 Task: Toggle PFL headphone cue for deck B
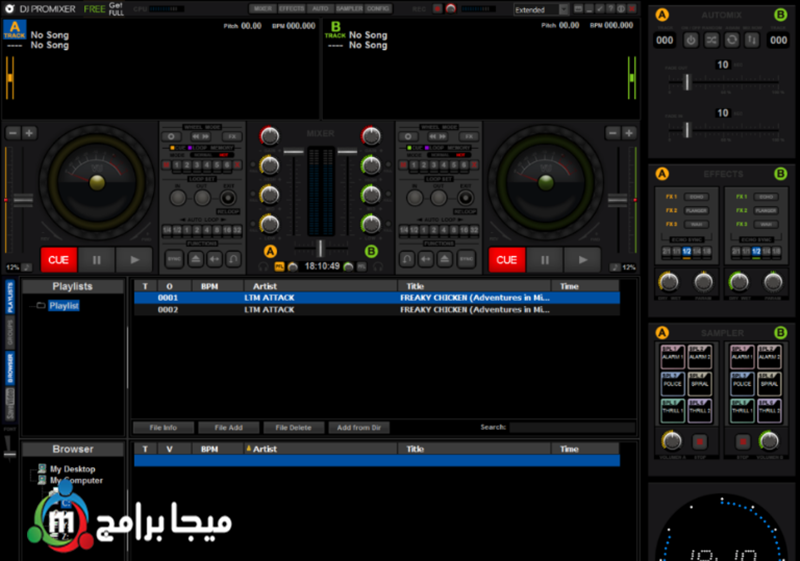361,266
